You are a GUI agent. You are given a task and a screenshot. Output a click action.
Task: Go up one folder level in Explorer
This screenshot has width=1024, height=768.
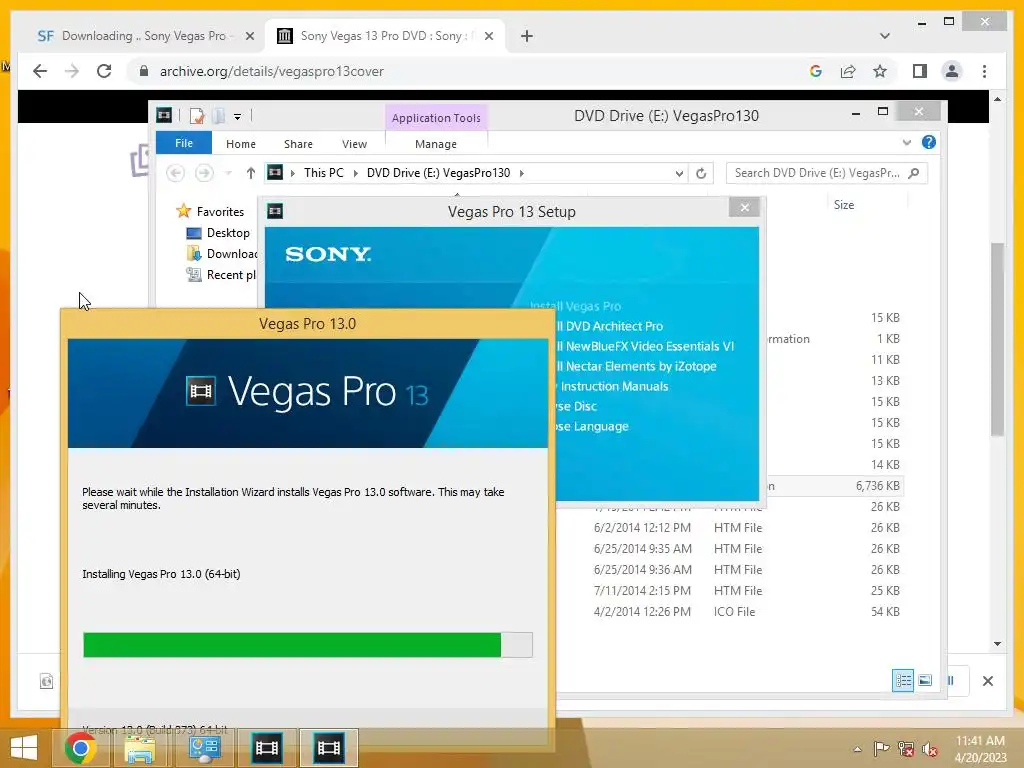tap(251, 173)
